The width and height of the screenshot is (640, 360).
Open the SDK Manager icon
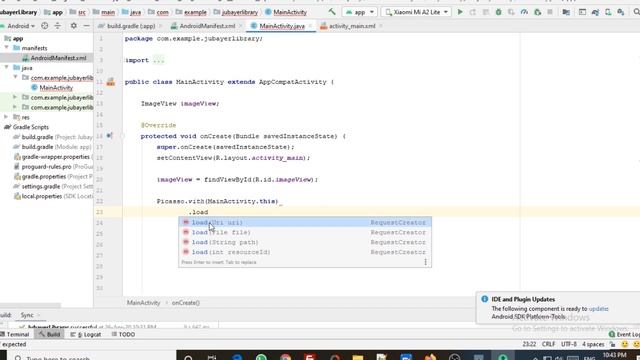pos(620,12)
